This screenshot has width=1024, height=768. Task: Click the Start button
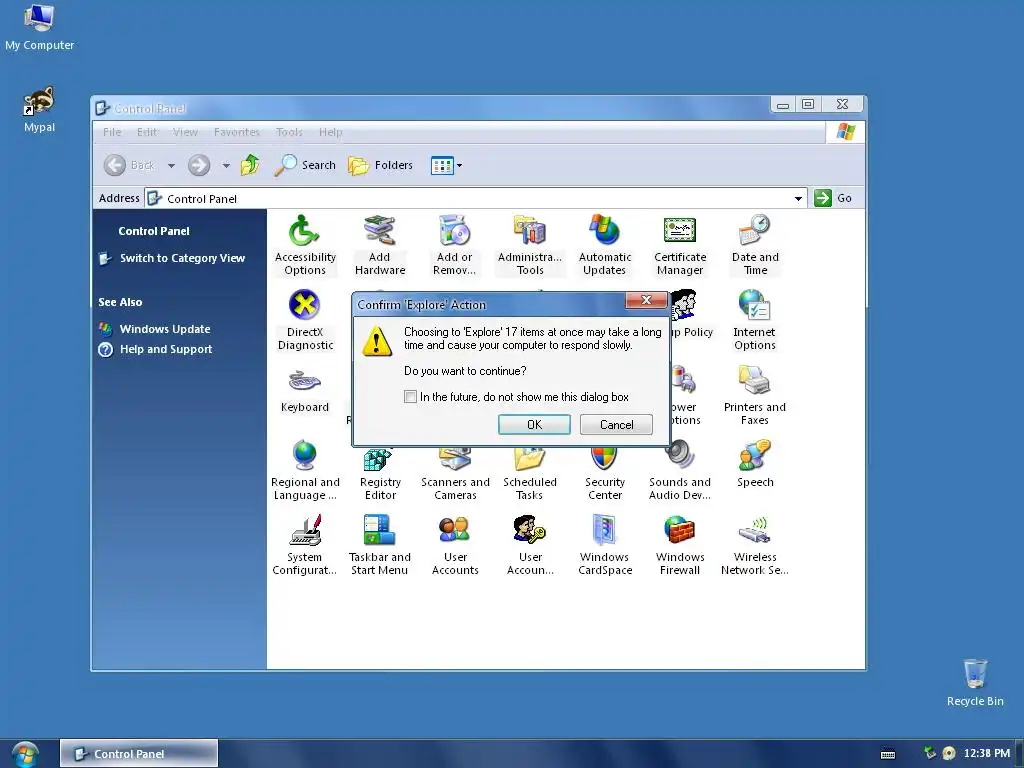[25, 754]
